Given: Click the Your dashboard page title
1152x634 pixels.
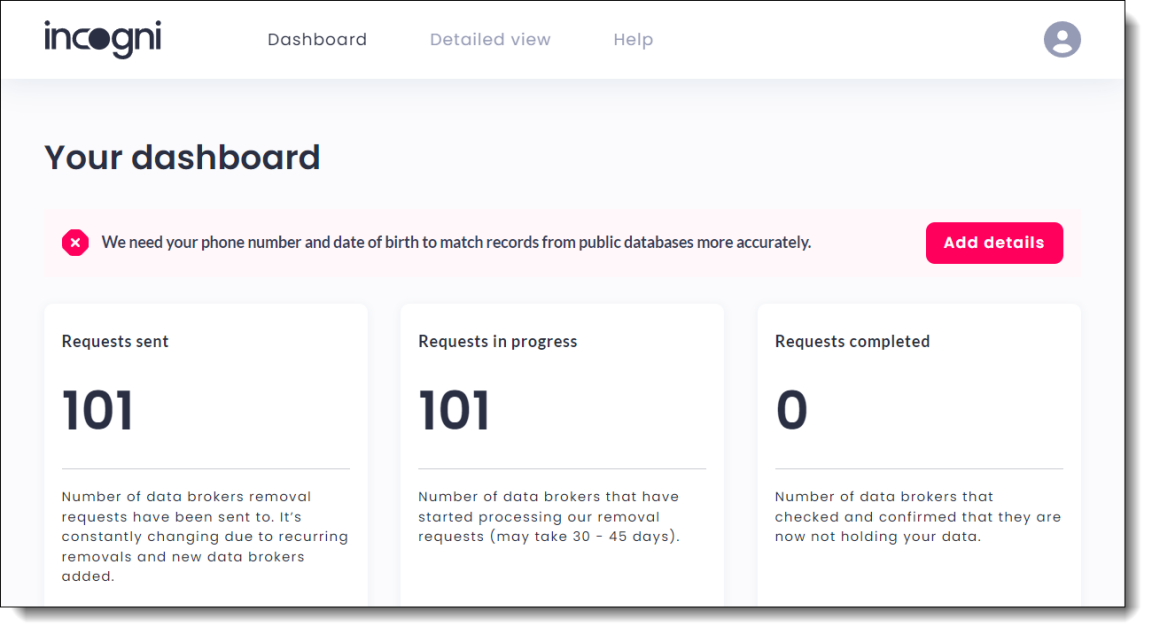Looking at the screenshot, I should [x=181, y=157].
